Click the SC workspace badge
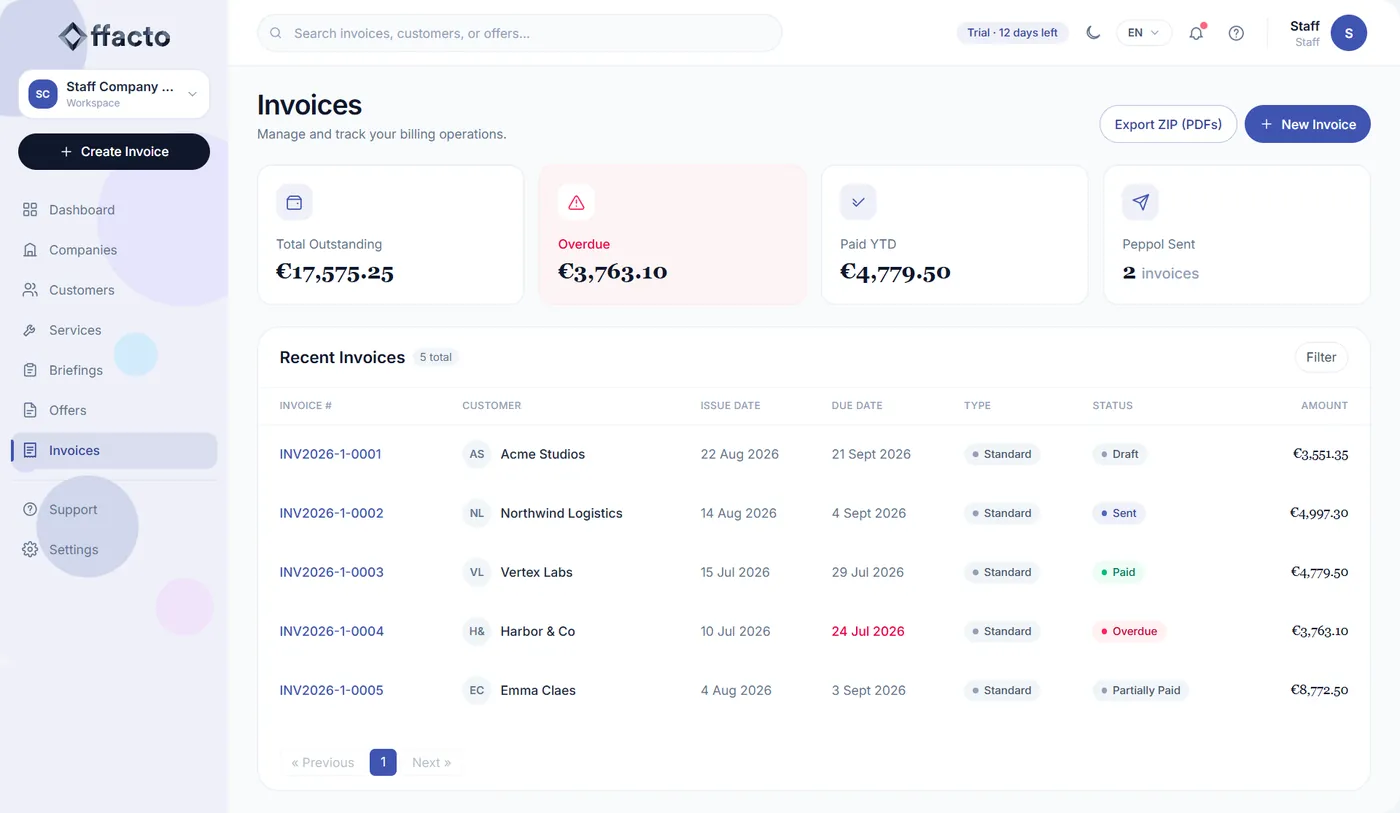1400x813 pixels. click(43, 94)
